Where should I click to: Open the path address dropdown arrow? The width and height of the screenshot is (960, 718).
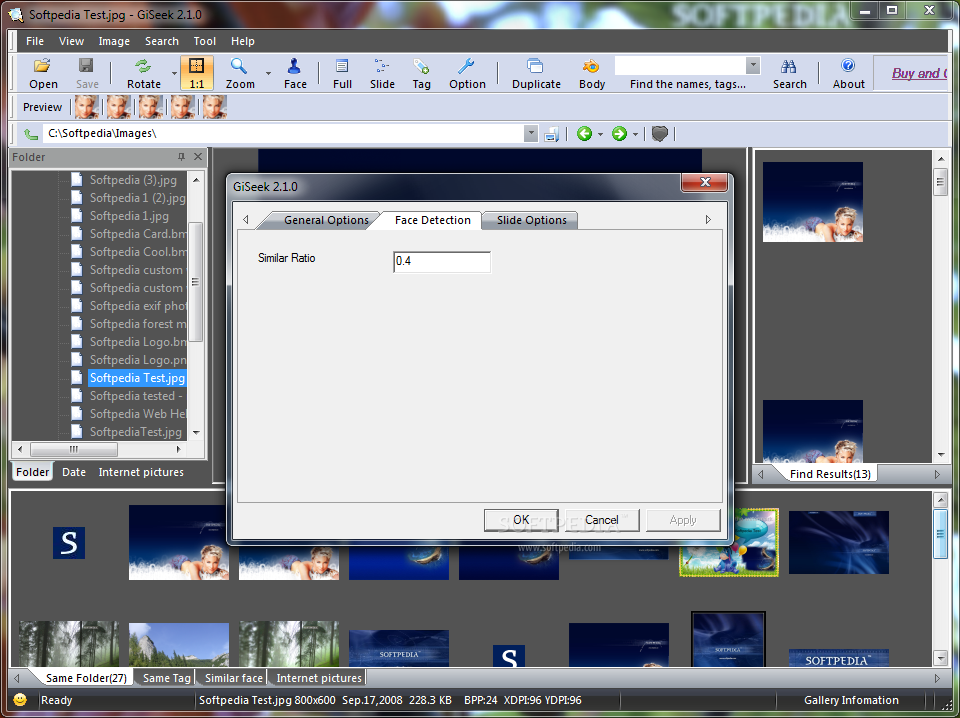pyautogui.click(x=531, y=133)
